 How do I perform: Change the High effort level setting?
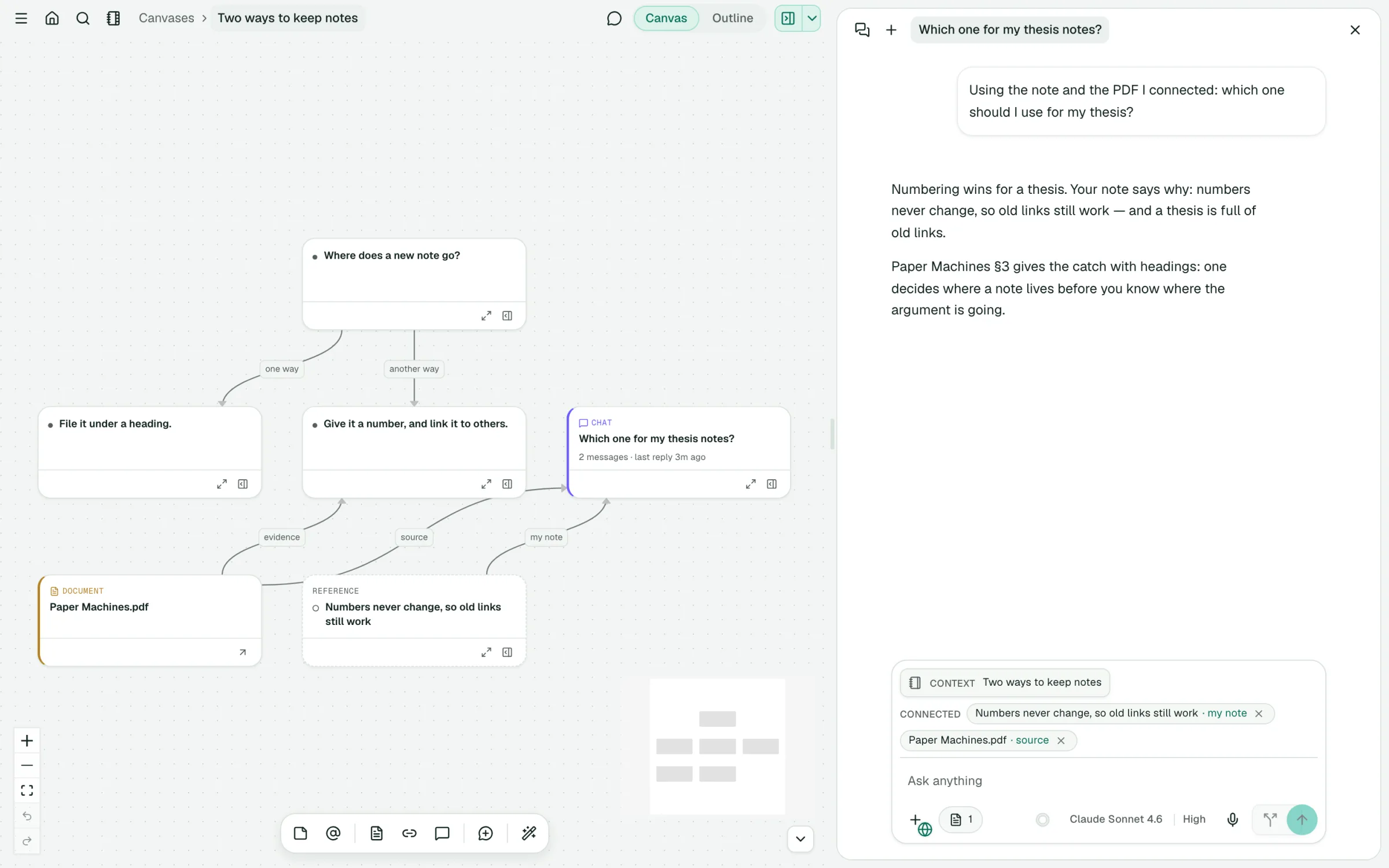[x=1194, y=819]
